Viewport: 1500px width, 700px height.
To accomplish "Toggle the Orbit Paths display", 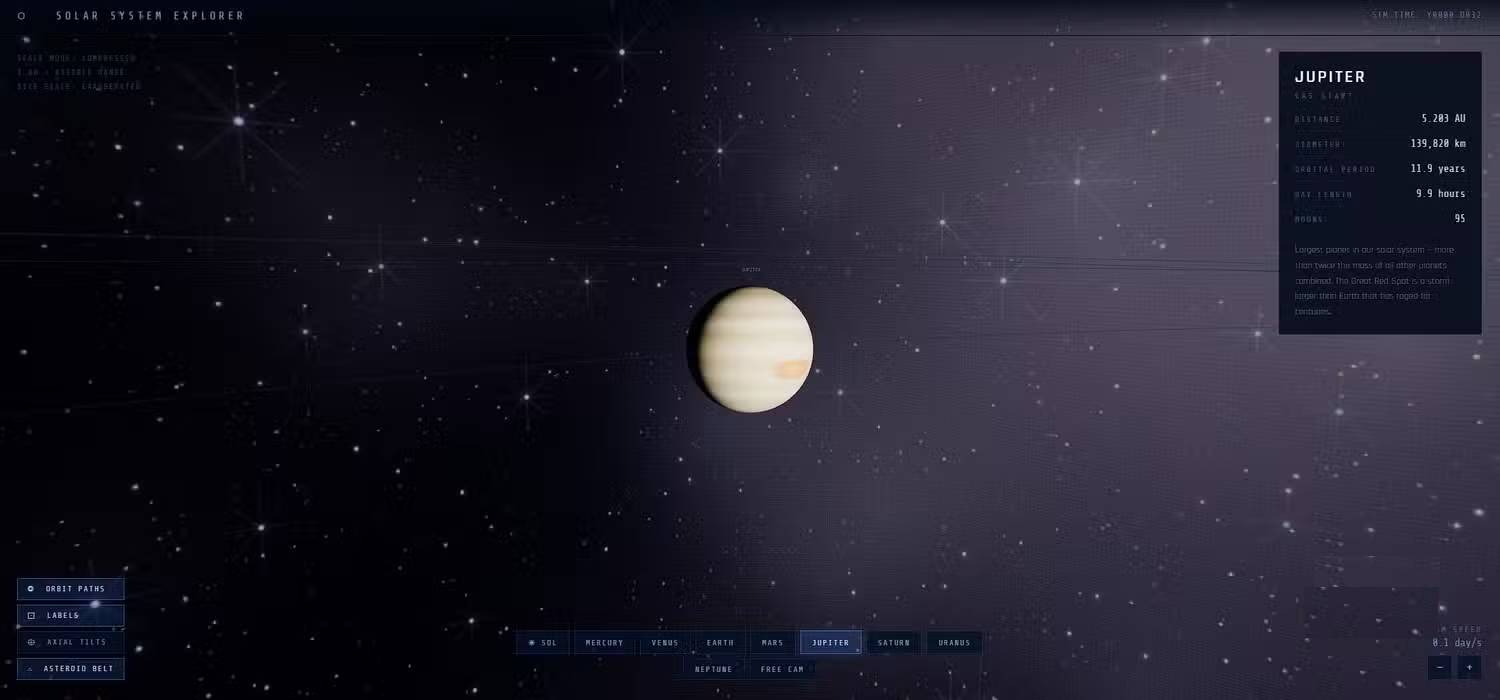I will 71,589.
